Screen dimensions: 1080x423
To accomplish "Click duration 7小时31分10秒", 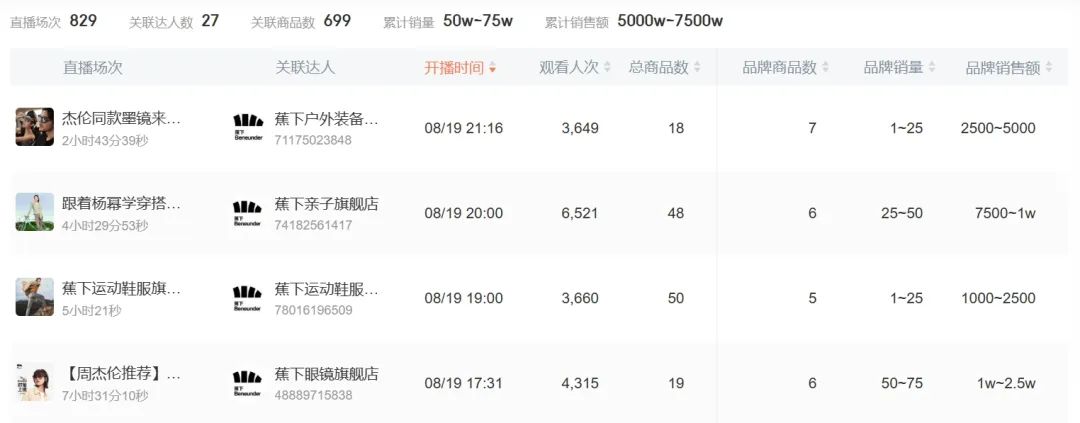I will click(105, 396).
